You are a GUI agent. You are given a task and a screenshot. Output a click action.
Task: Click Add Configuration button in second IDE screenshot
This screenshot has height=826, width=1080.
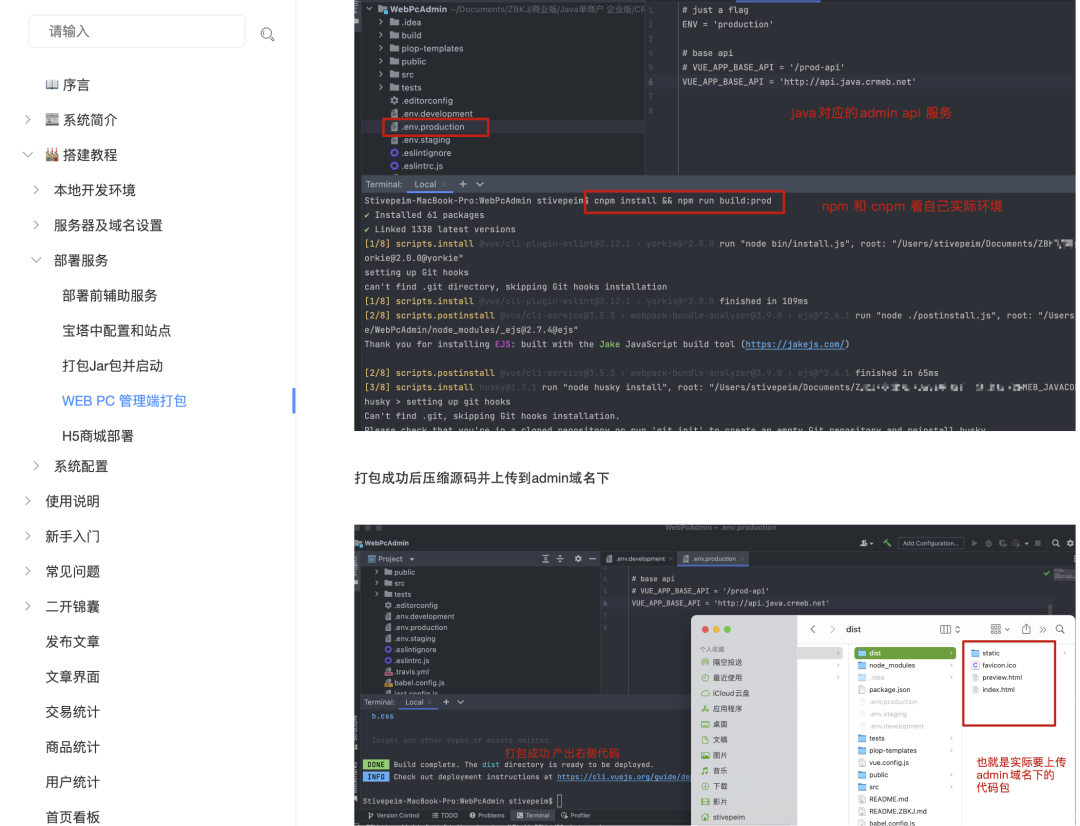(x=930, y=543)
